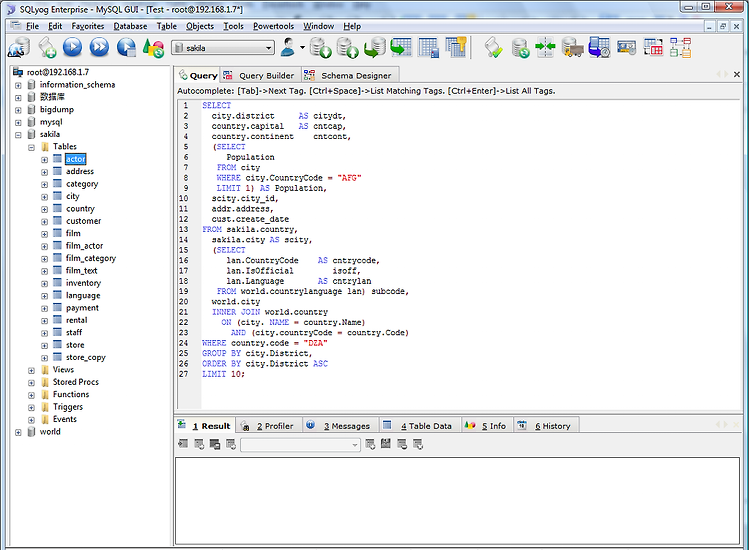Expand the Stored Procs folder
Screen dimensions: 750x550
tap(32, 383)
